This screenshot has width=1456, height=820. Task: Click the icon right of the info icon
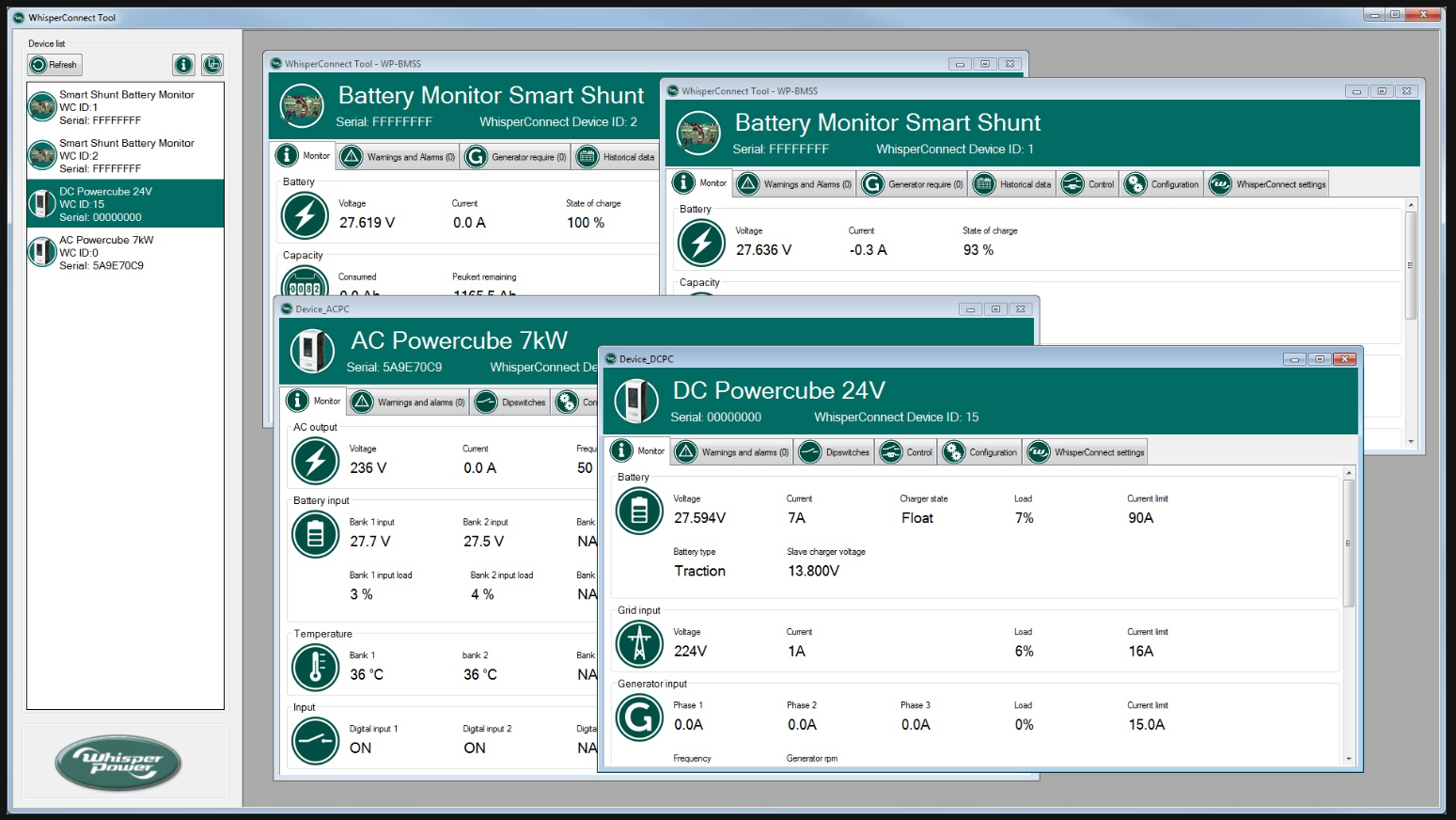(x=212, y=65)
